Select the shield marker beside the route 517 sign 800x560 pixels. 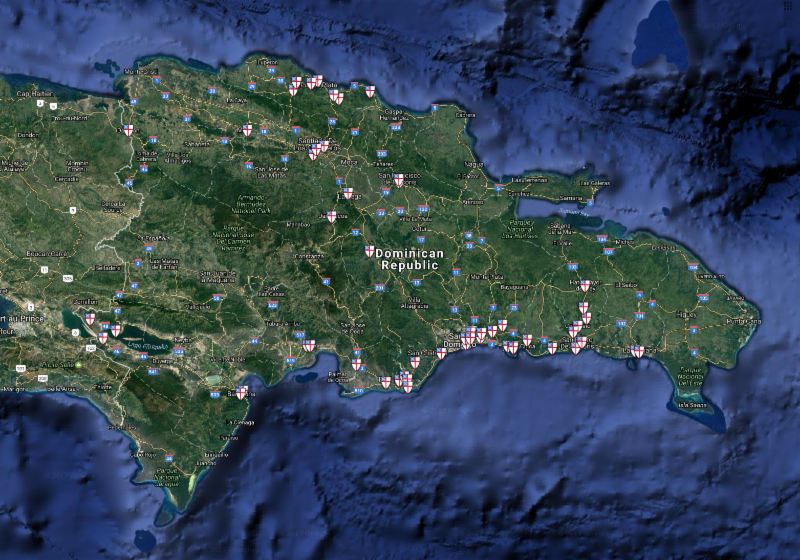[309, 346]
